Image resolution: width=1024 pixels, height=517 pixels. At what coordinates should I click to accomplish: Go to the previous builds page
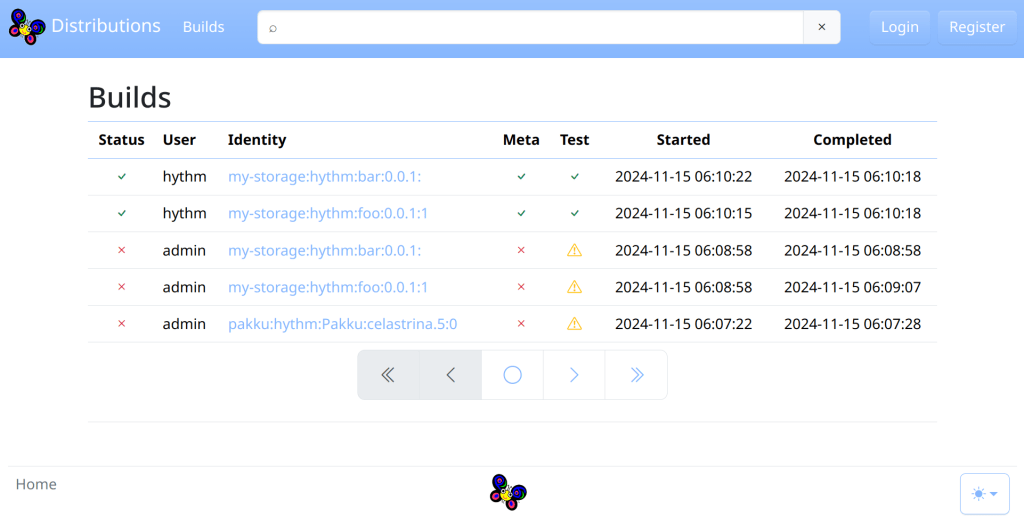click(451, 375)
